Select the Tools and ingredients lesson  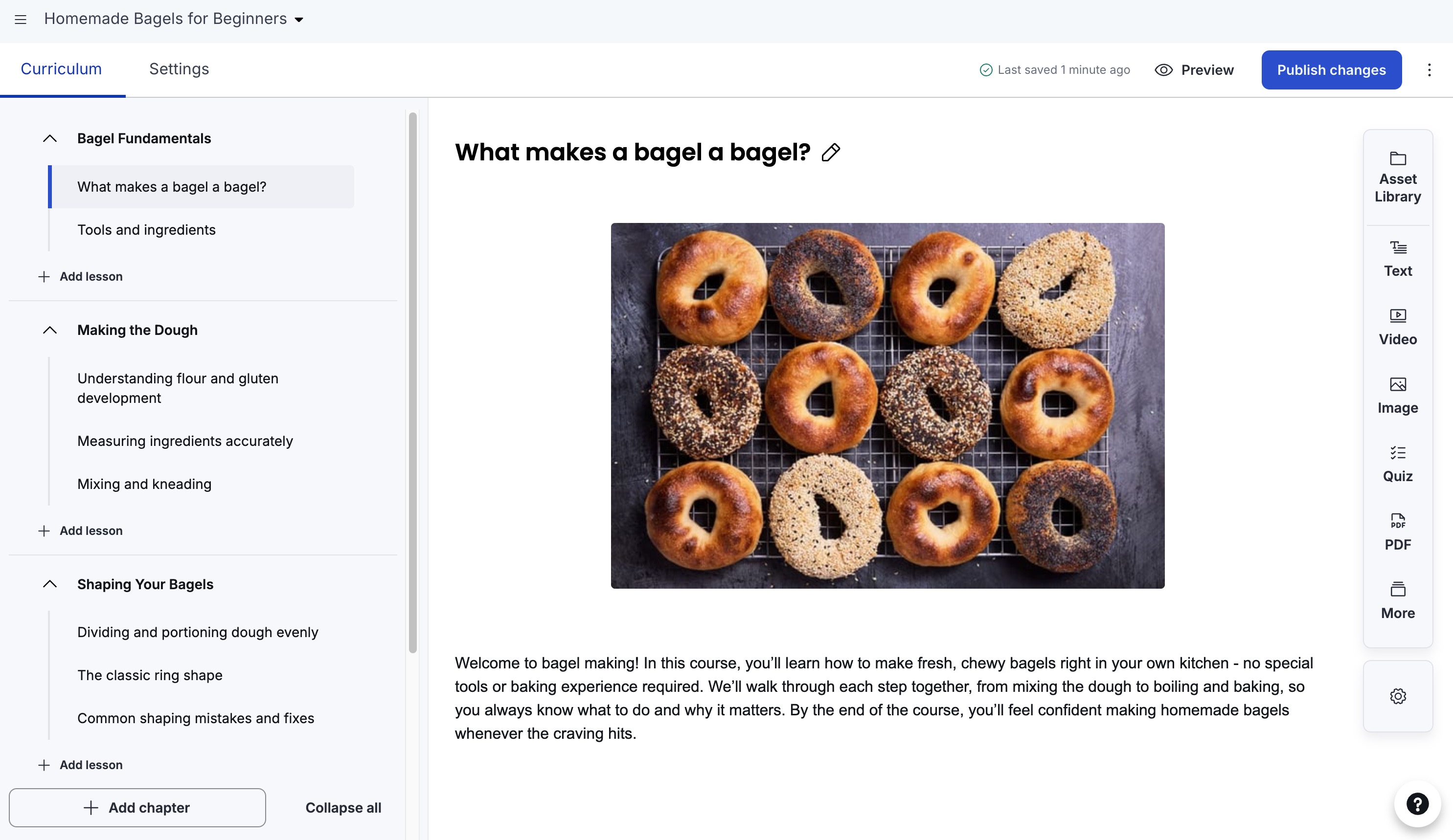point(146,230)
